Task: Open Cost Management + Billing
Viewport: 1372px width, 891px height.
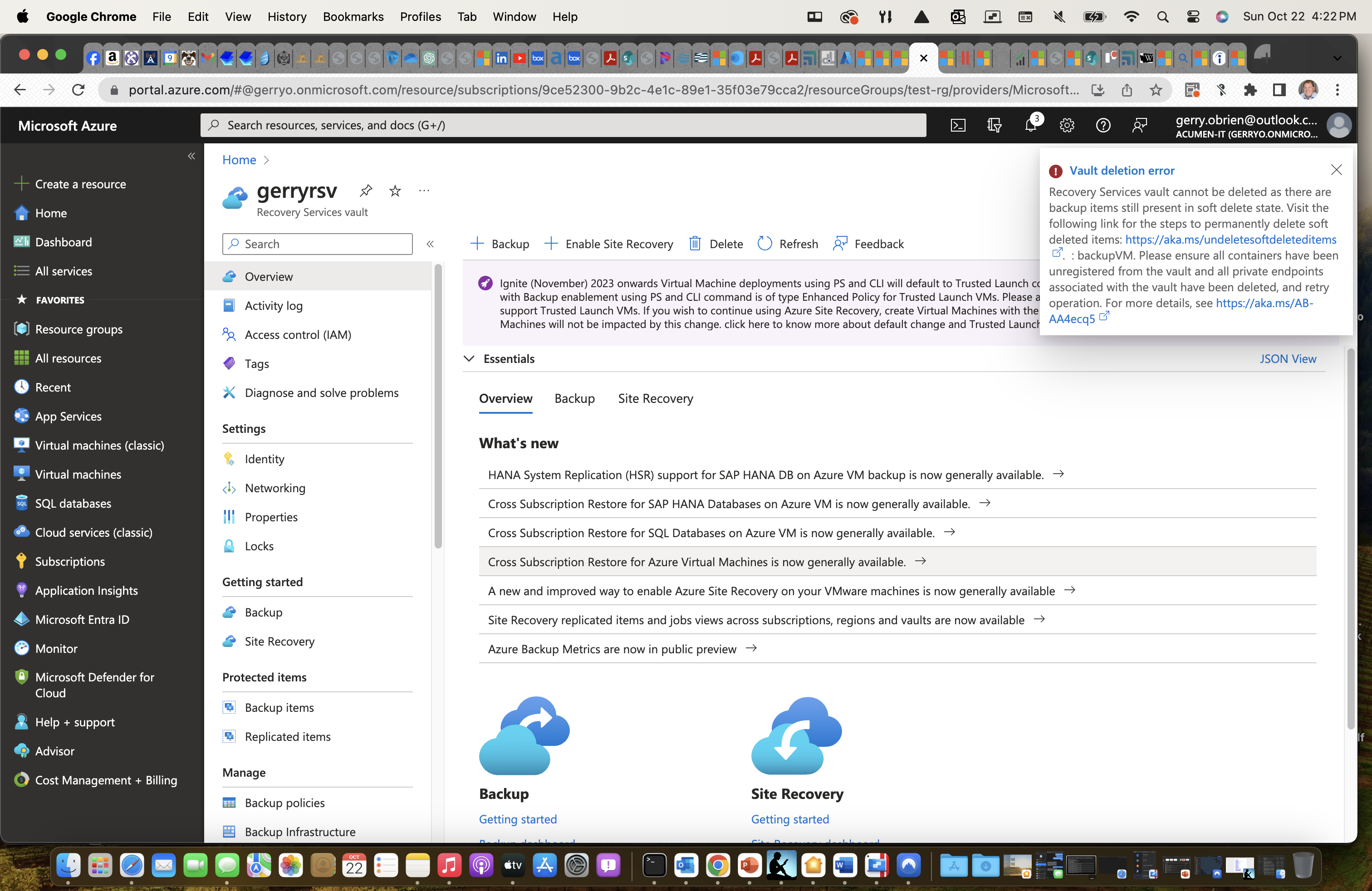Action: pos(106,780)
